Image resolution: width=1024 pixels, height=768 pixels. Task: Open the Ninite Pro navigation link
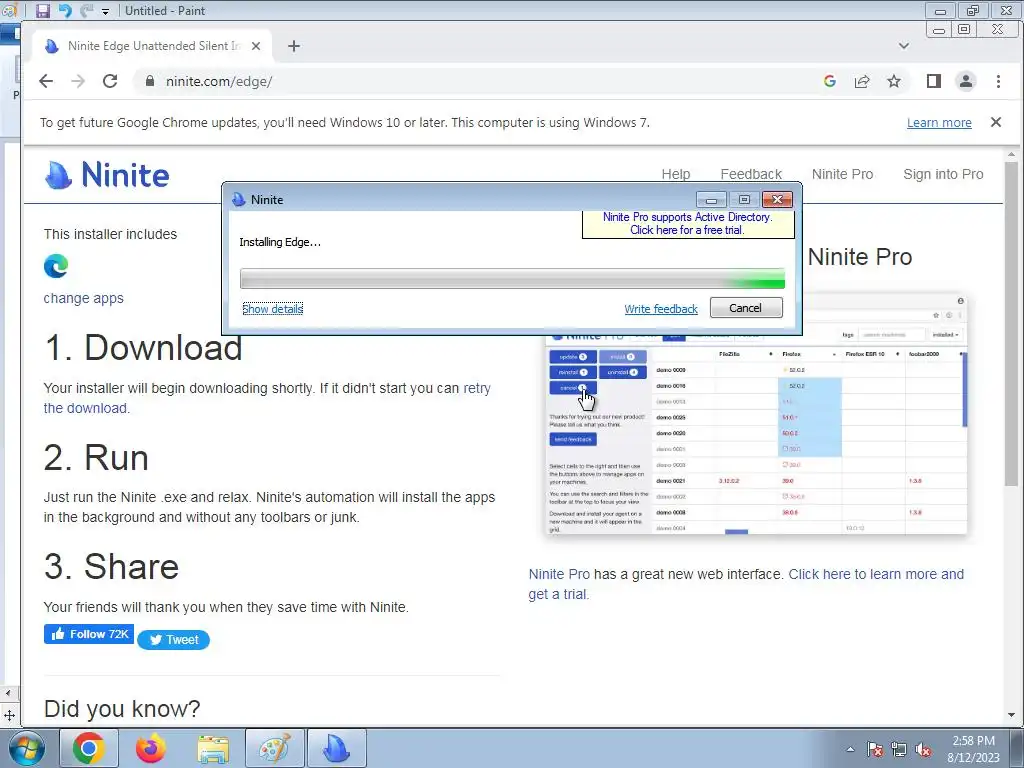click(x=842, y=174)
